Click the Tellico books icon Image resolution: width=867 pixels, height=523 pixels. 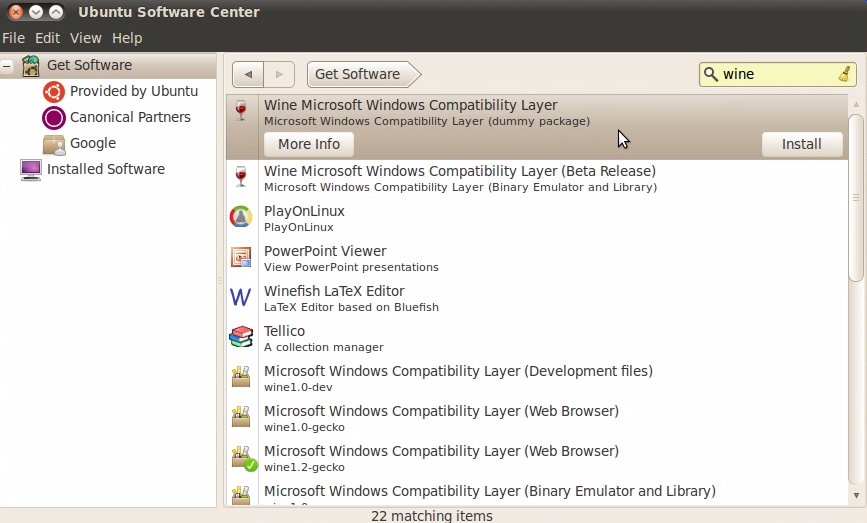(241, 337)
